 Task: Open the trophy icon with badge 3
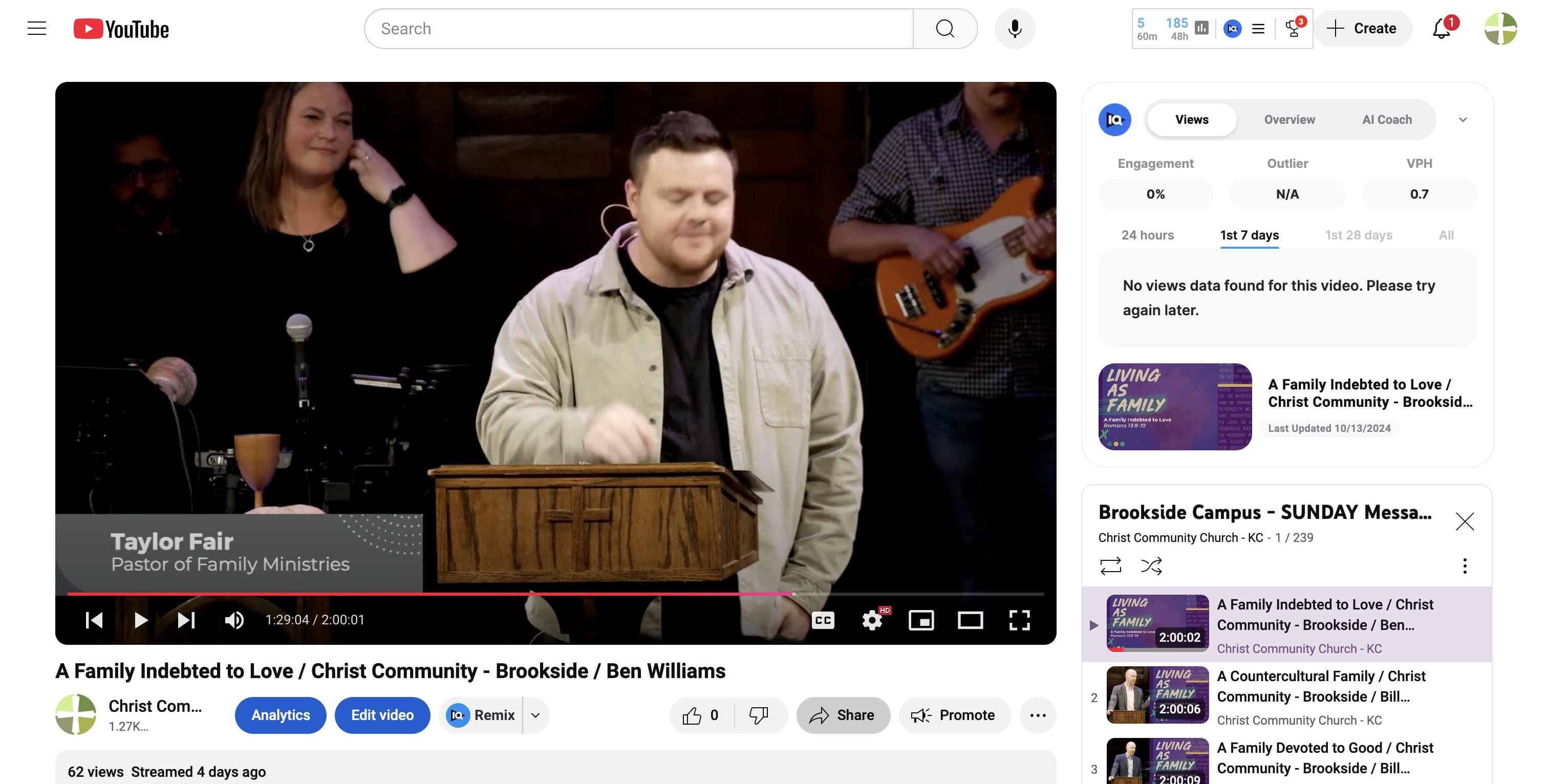coord(1294,28)
